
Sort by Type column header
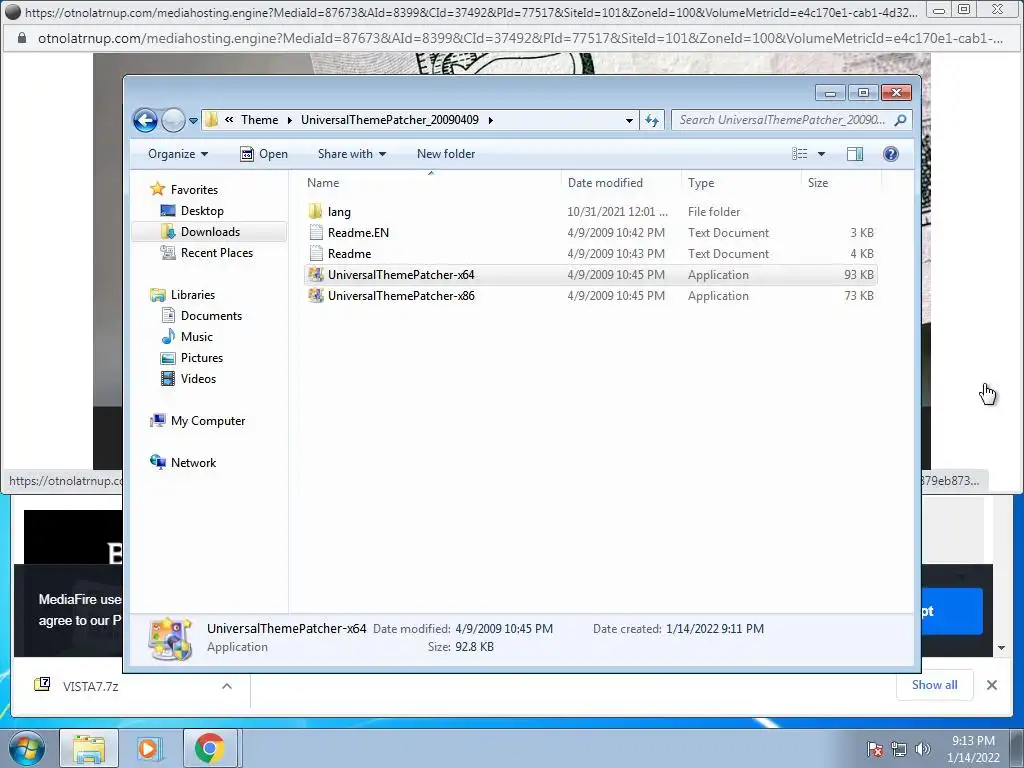click(x=701, y=183)
